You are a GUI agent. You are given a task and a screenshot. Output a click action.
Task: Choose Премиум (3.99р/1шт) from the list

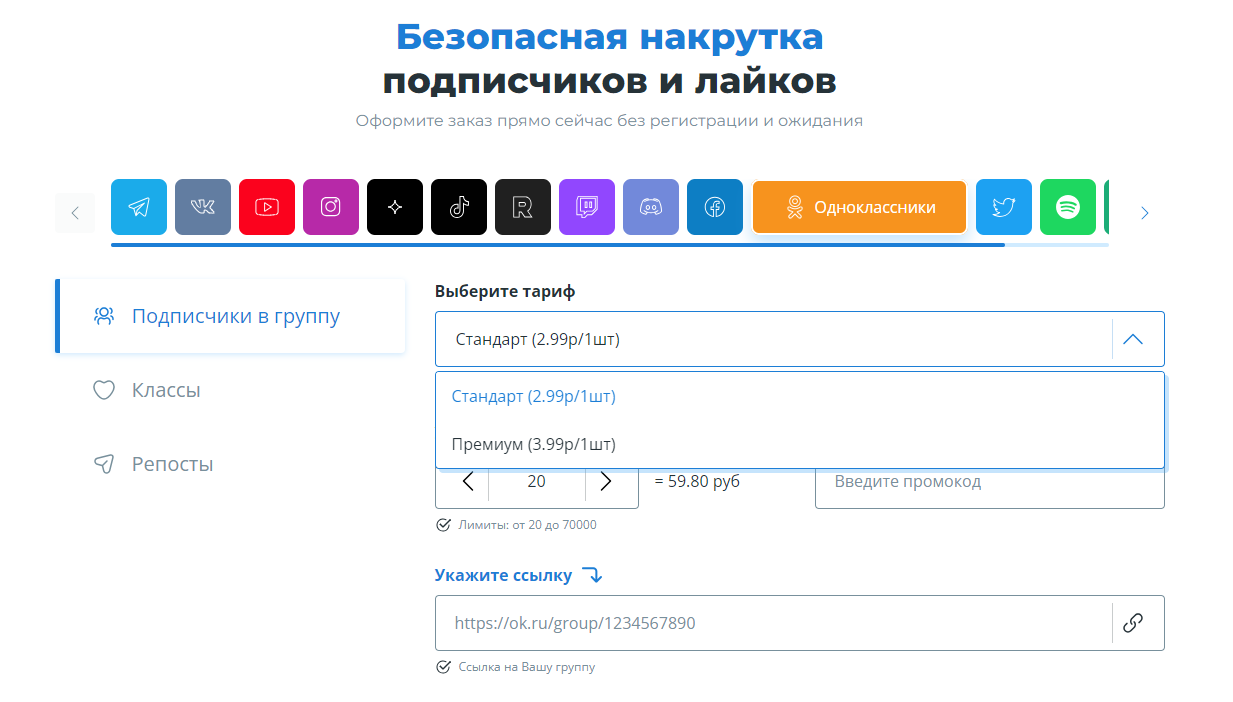pyautogui.click(x=800, y=444)
